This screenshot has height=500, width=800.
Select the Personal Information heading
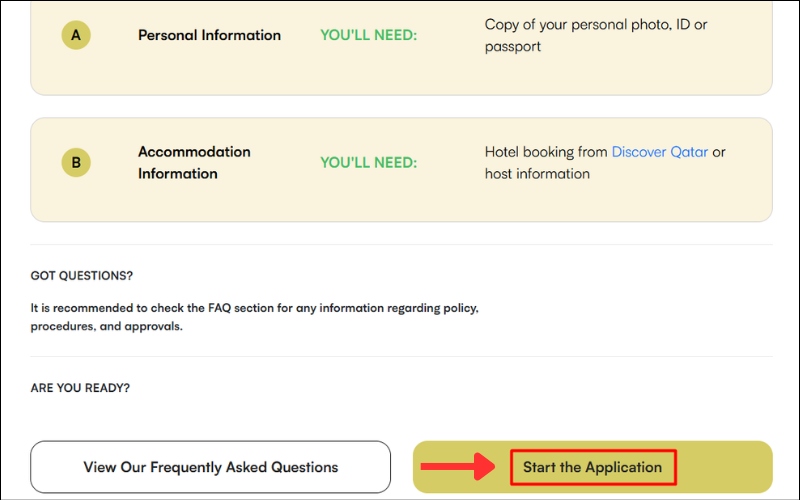click(209, 35)
